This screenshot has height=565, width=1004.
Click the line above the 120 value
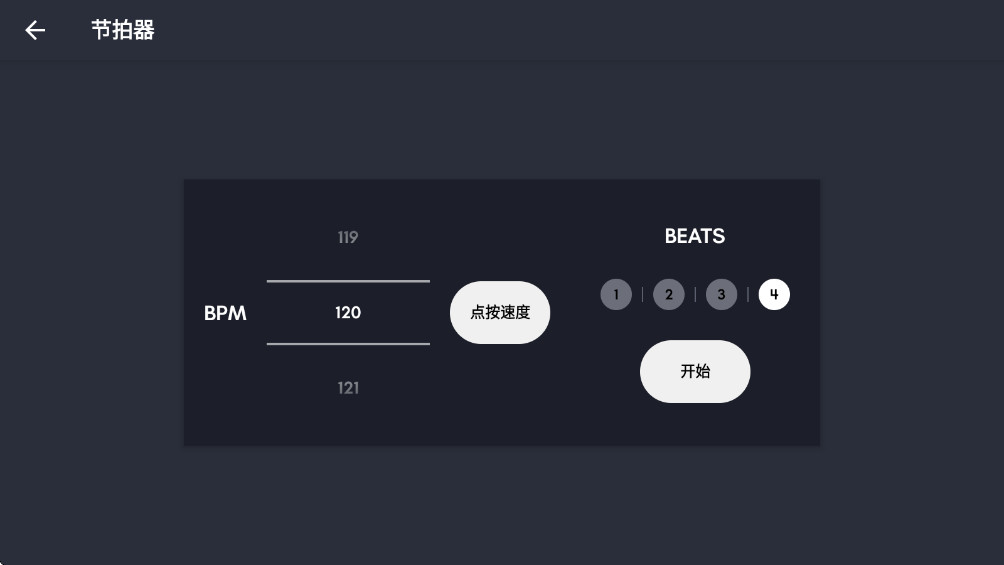[x=348, y=282]
